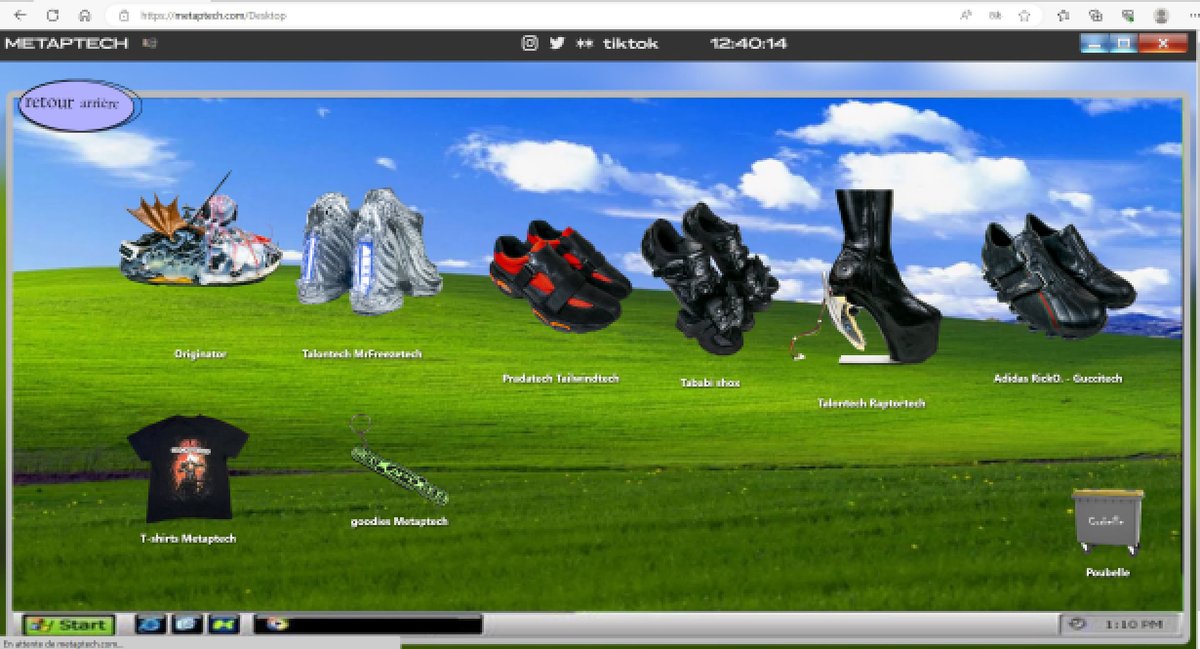Open the Originator sneaker icon

(x=200, y=232)
